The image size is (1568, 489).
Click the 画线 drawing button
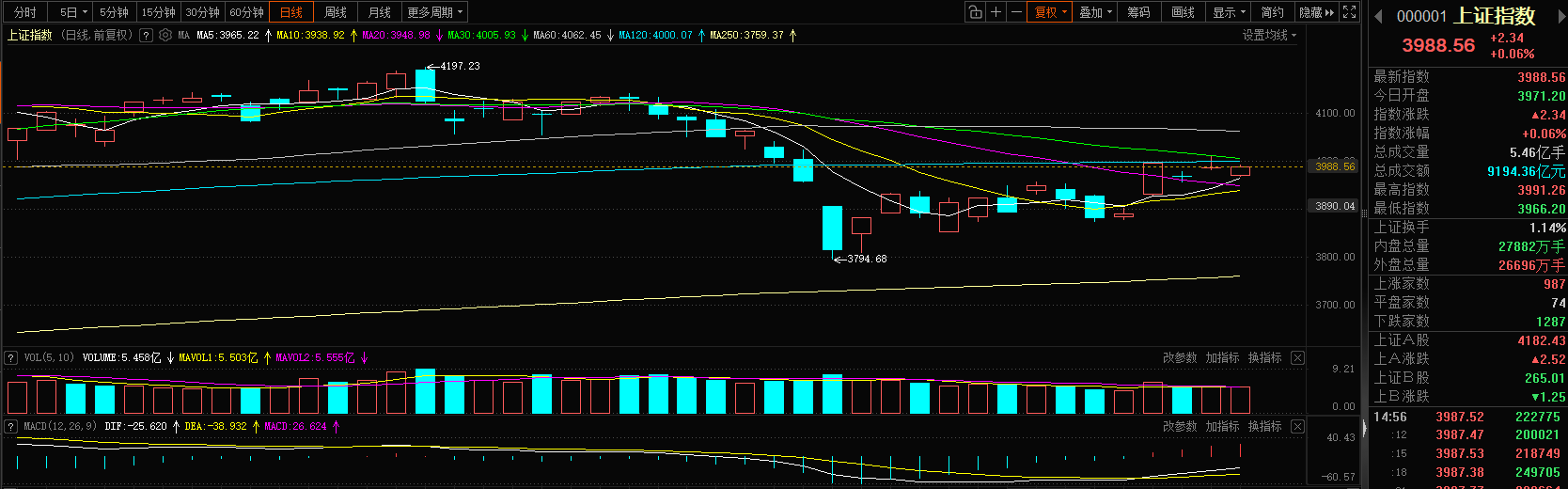(1184, 12)
